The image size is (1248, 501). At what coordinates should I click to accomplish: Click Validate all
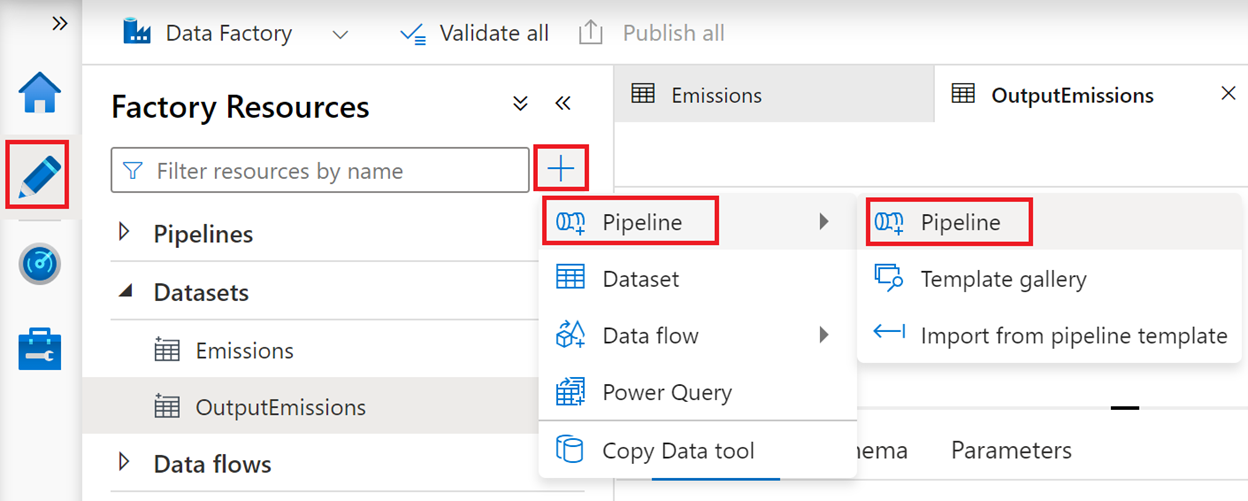click(x=474, y=33)
